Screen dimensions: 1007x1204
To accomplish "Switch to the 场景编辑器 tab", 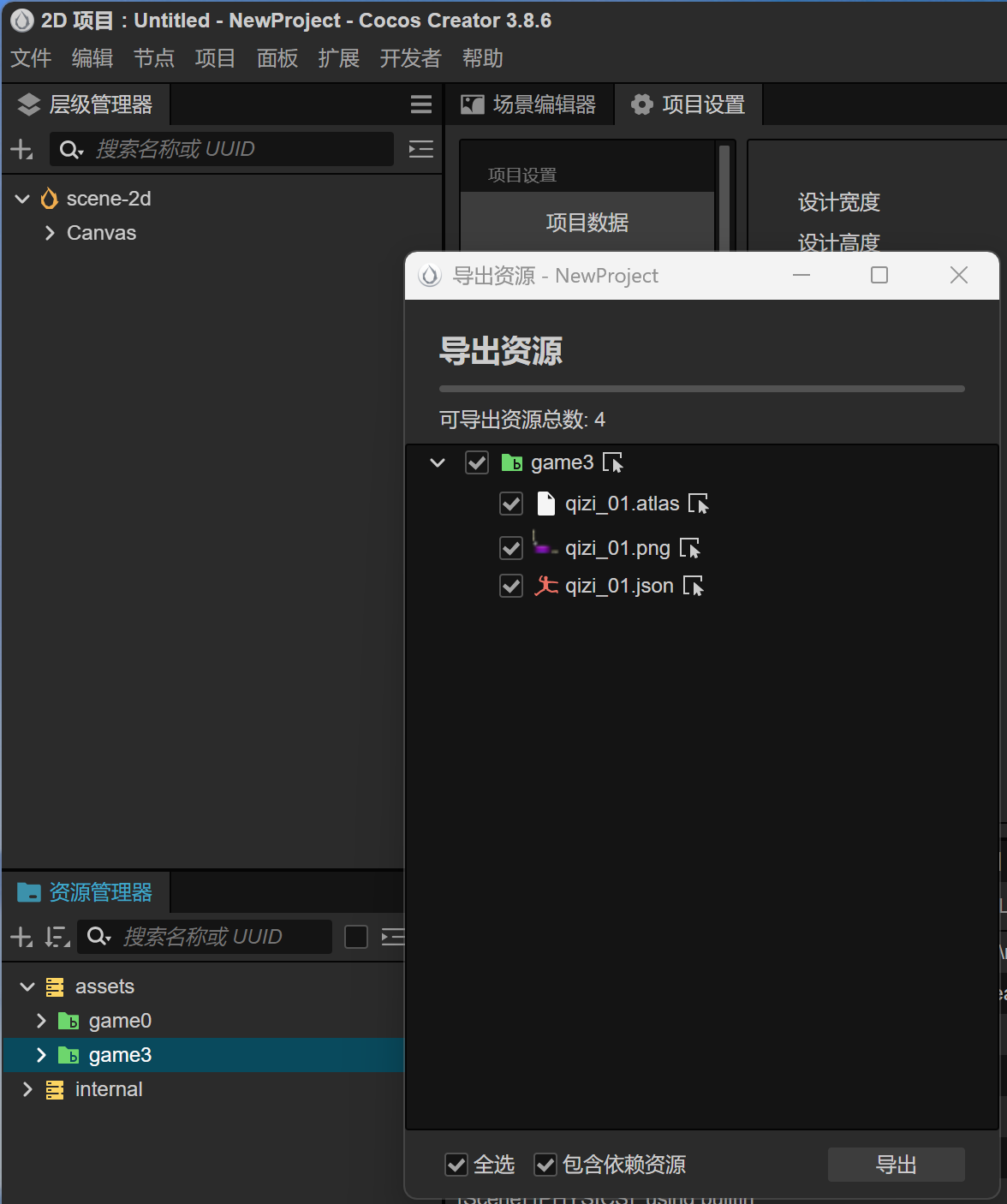I will click(x=529, y=104).
